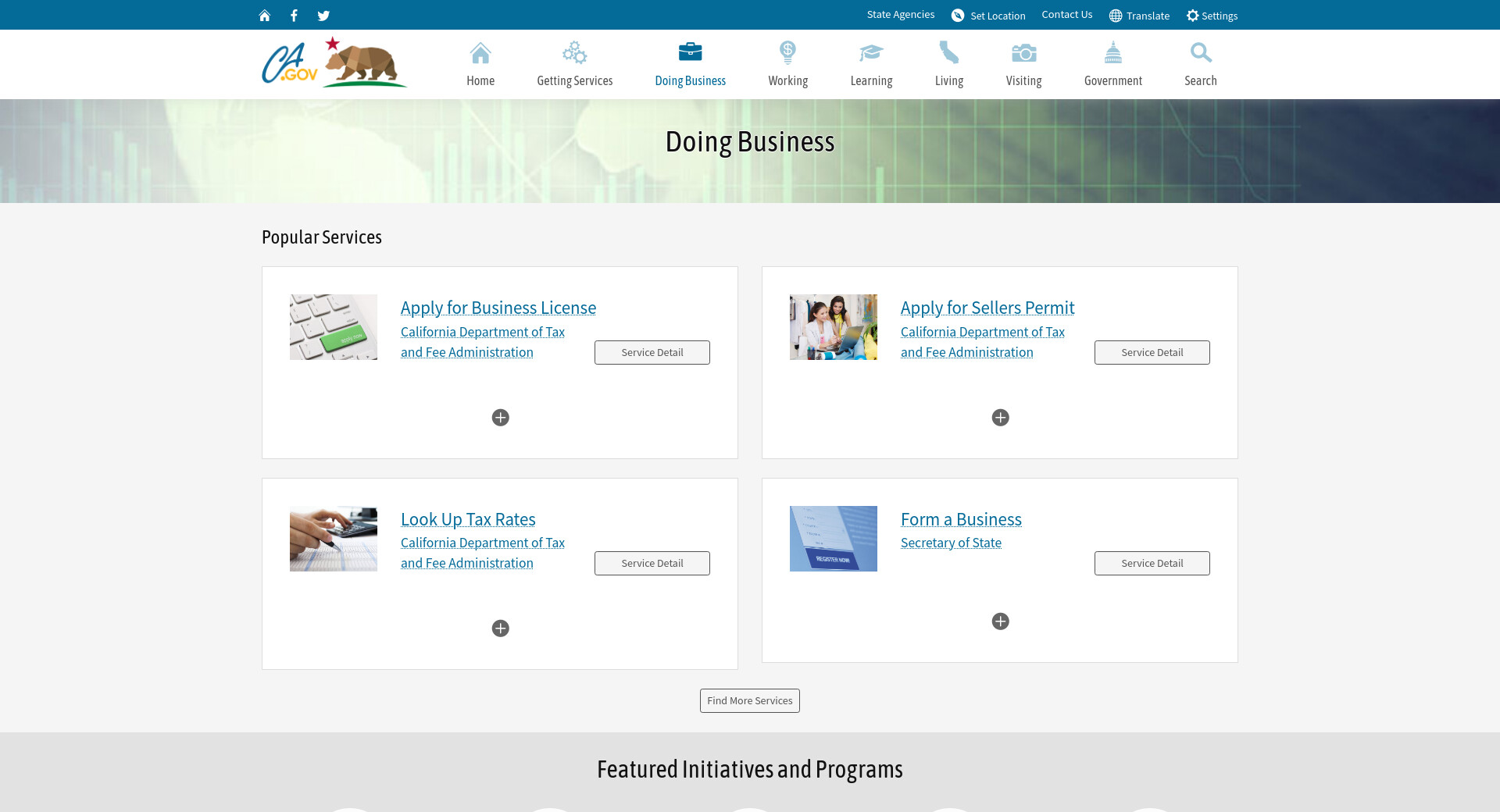This screenshot has height=812, width=1500.
Task: Open the Secretary of State link
Action: (951, 543)
